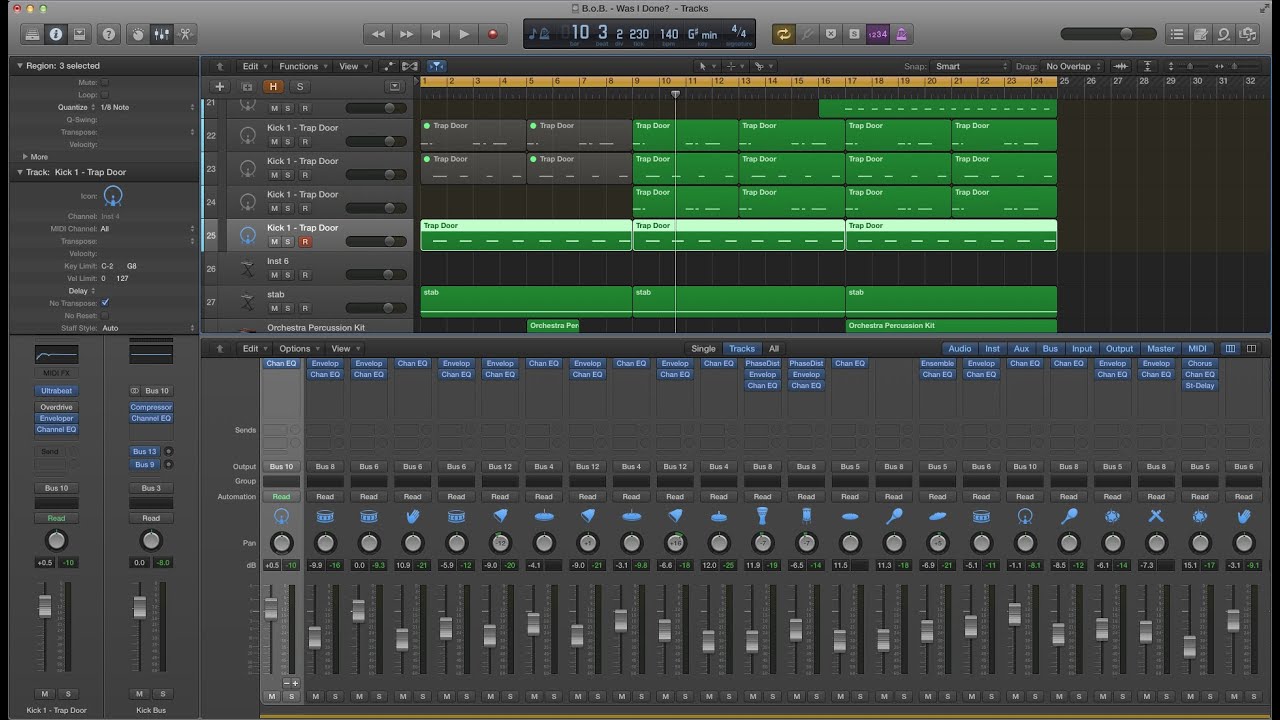Select the Trap Door region at bar 1 on track 25

coord(526,235)
